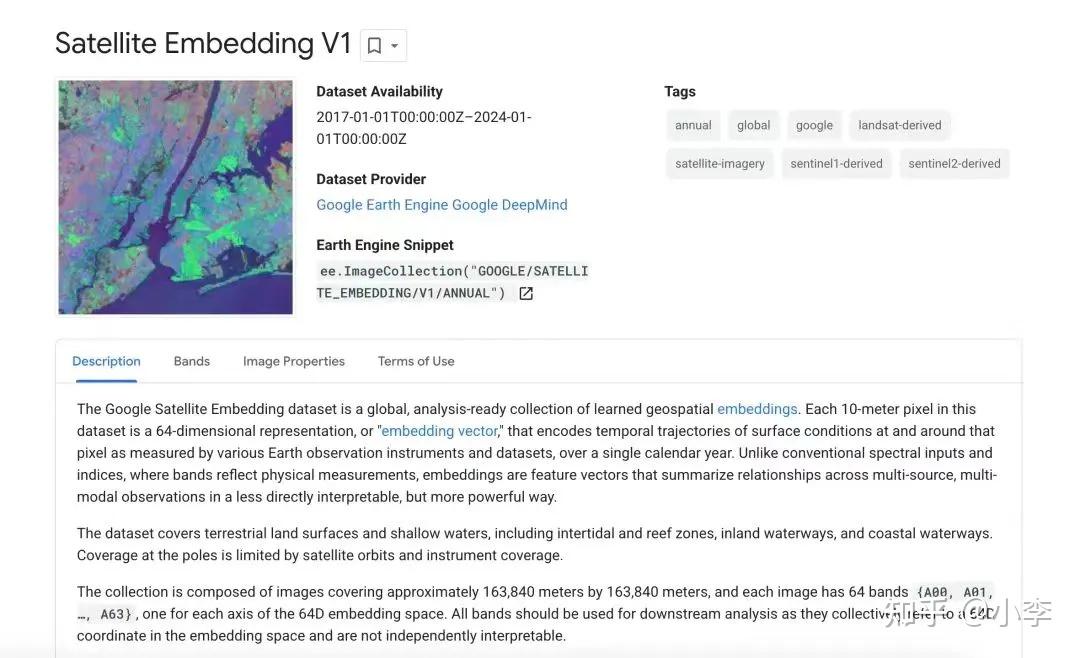Click the embedding vector link in the description text
This screenshot has height=658, width=1080.
coord(439,430)
